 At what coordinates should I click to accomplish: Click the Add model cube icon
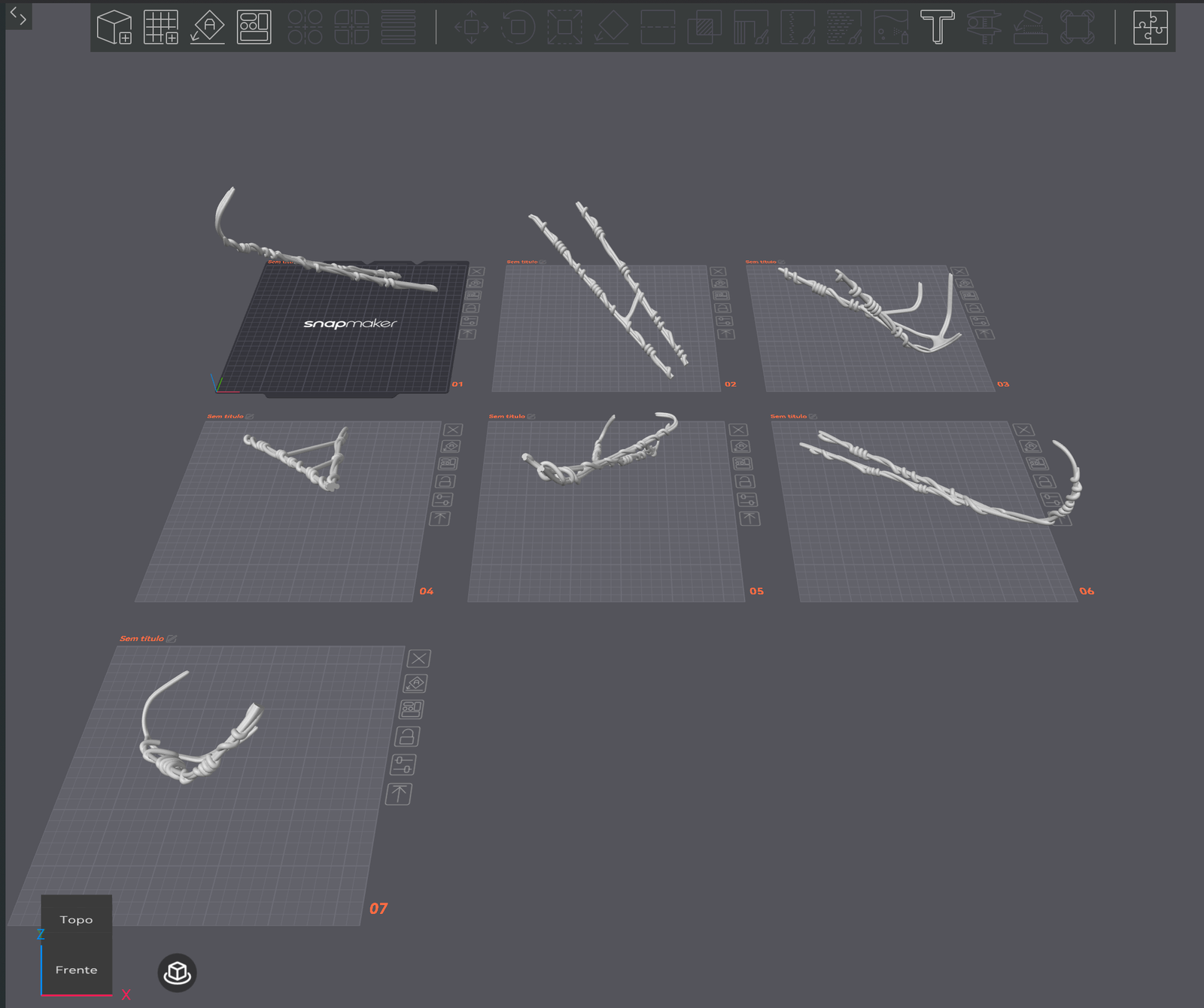point(114,27)
